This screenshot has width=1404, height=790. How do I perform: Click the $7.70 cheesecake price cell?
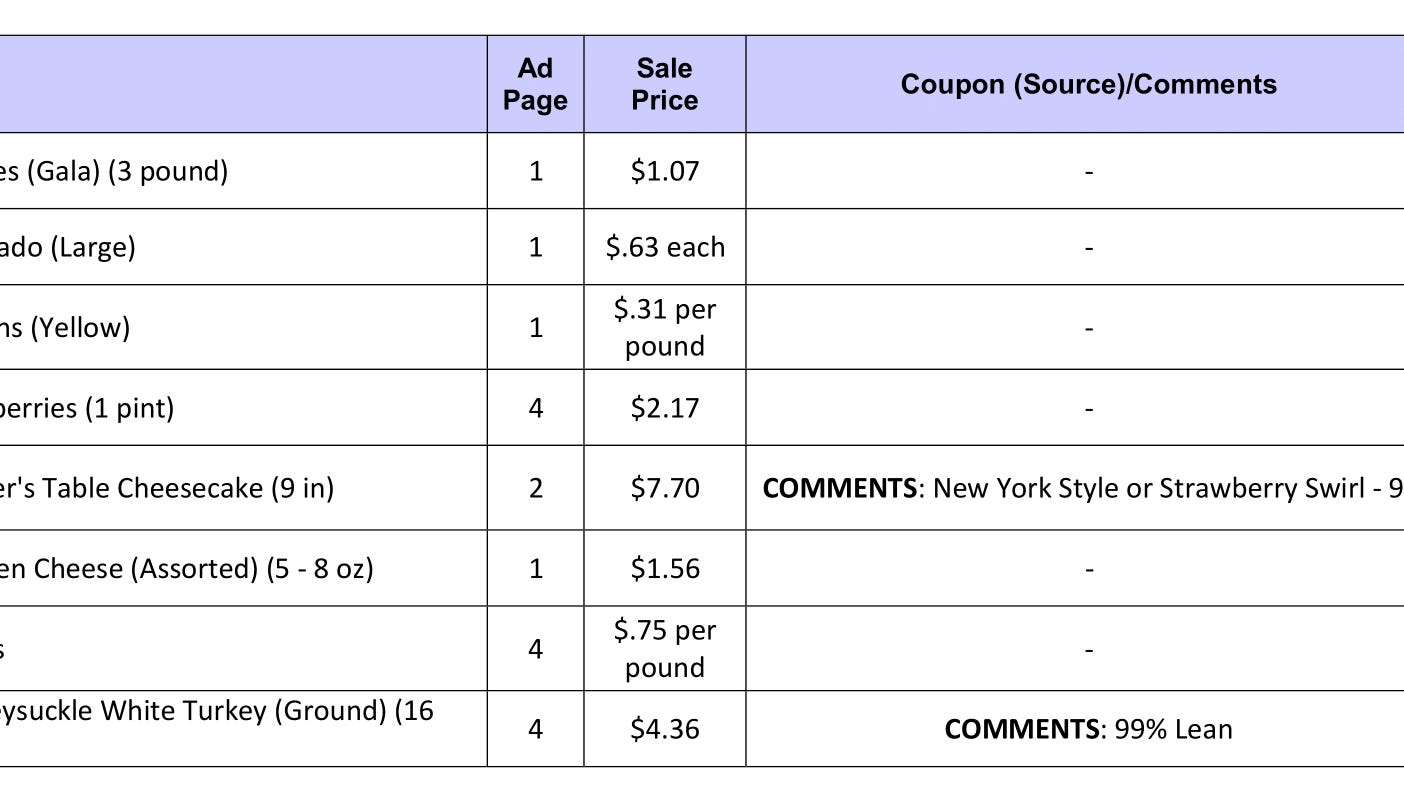click(x=665, y=488)
